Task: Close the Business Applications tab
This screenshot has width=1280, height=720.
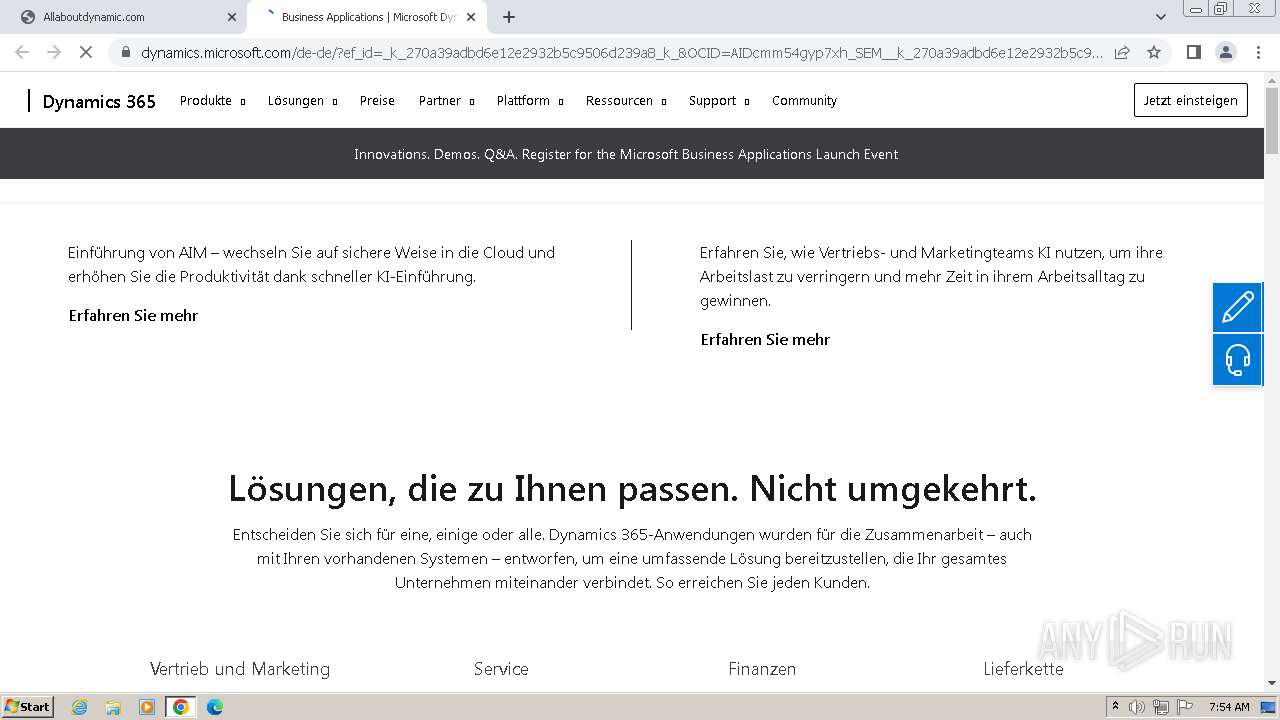Action: (471, 17)
